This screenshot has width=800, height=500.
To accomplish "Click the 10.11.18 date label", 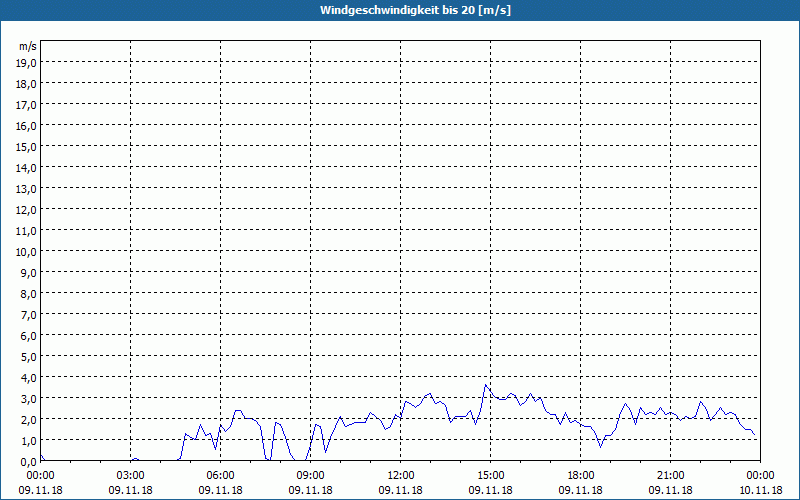I will (x=760, y=490).
